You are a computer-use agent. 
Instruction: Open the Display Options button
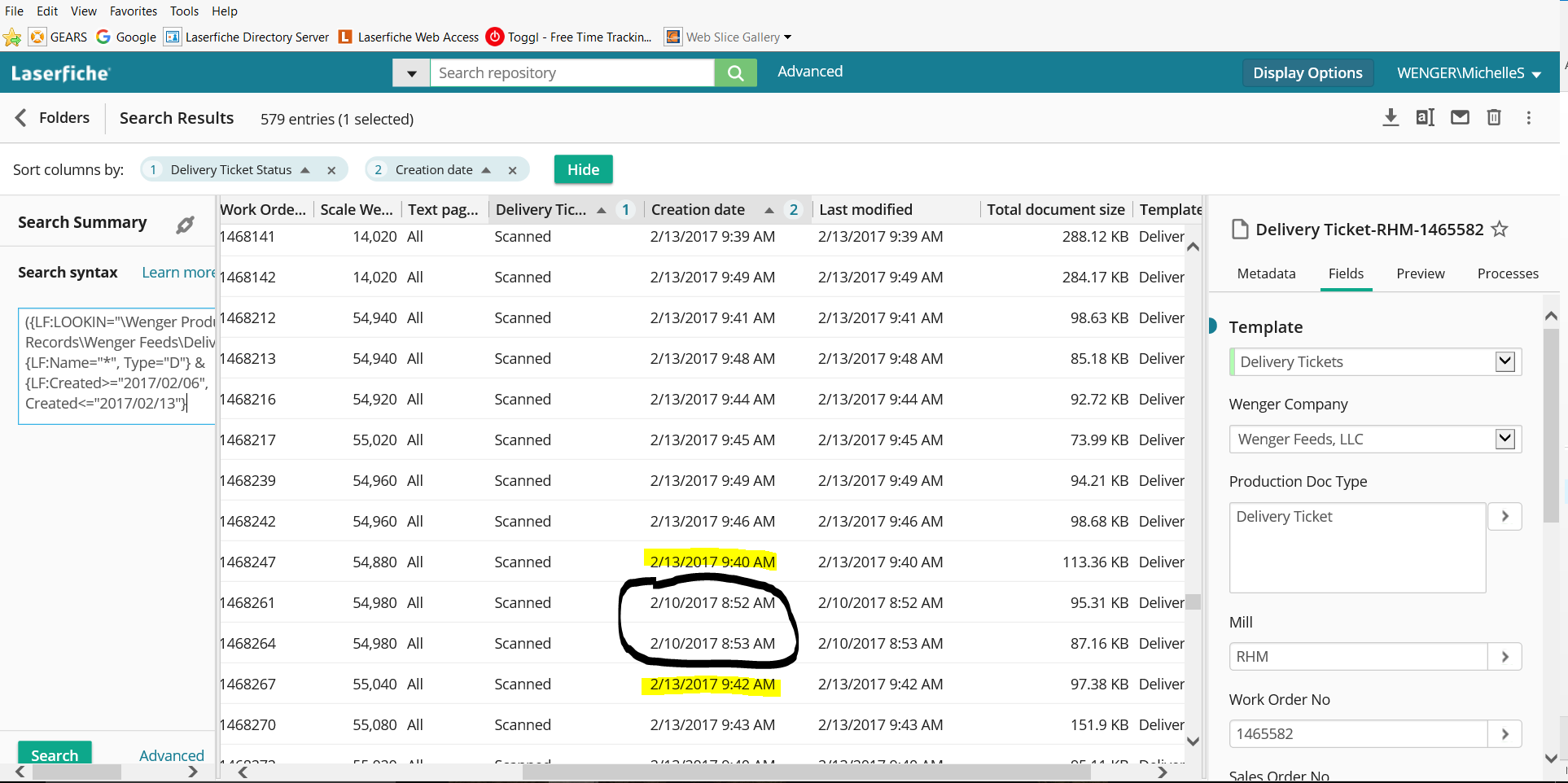1307,73
